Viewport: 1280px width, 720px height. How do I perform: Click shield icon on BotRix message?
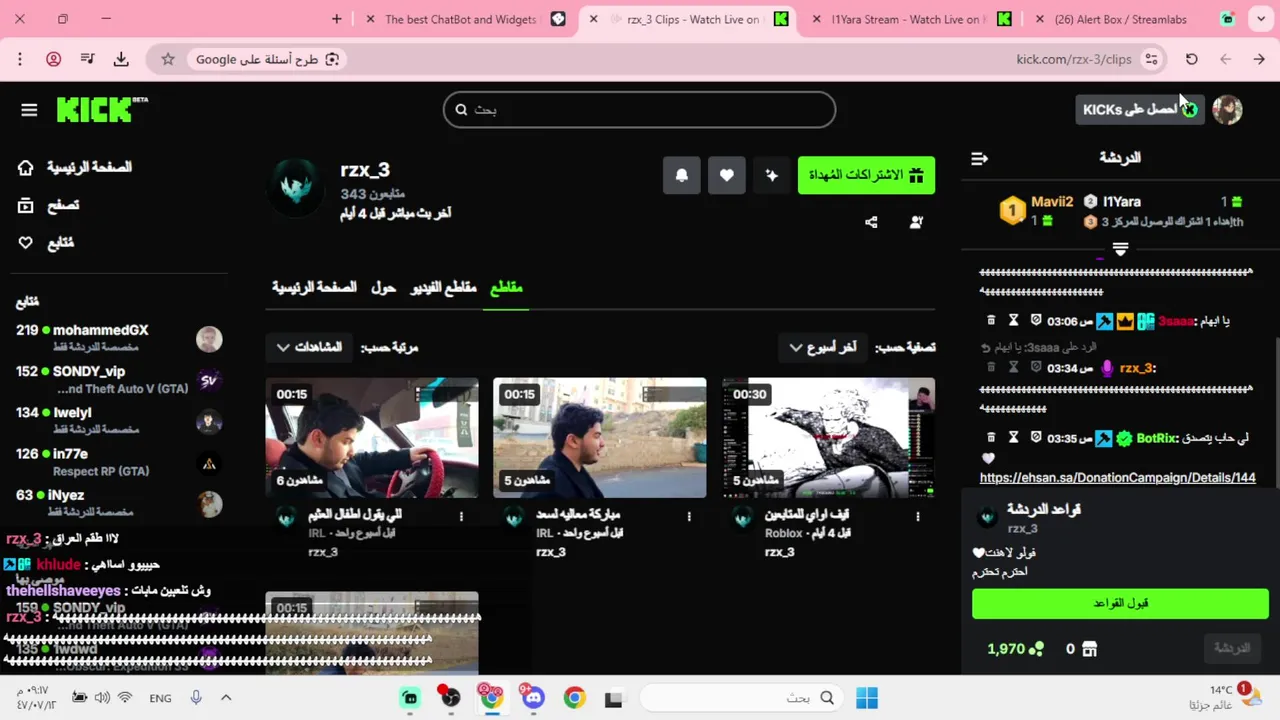pos(1036,438)
